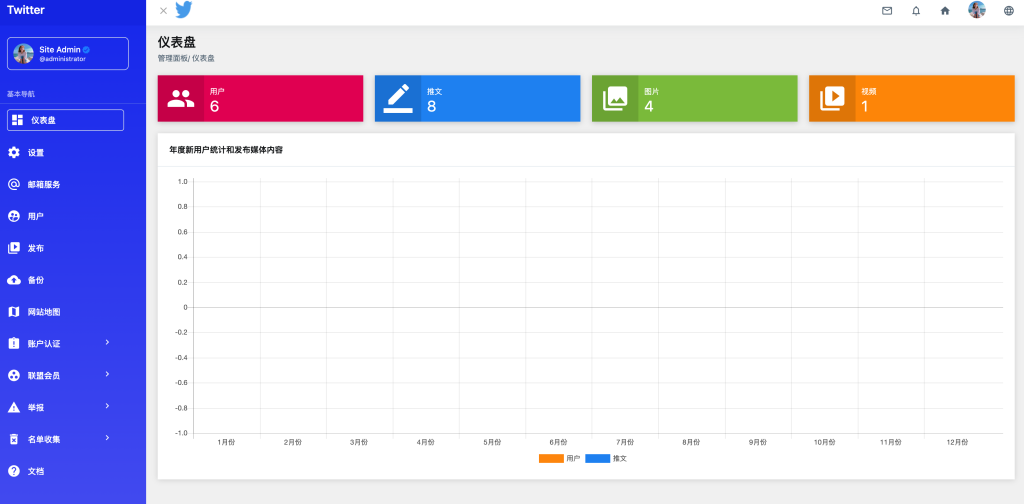The height and width of the screenshot is (504, 1024).
Task: Click the @administrator handle
Action: click(x=63, y=59)
